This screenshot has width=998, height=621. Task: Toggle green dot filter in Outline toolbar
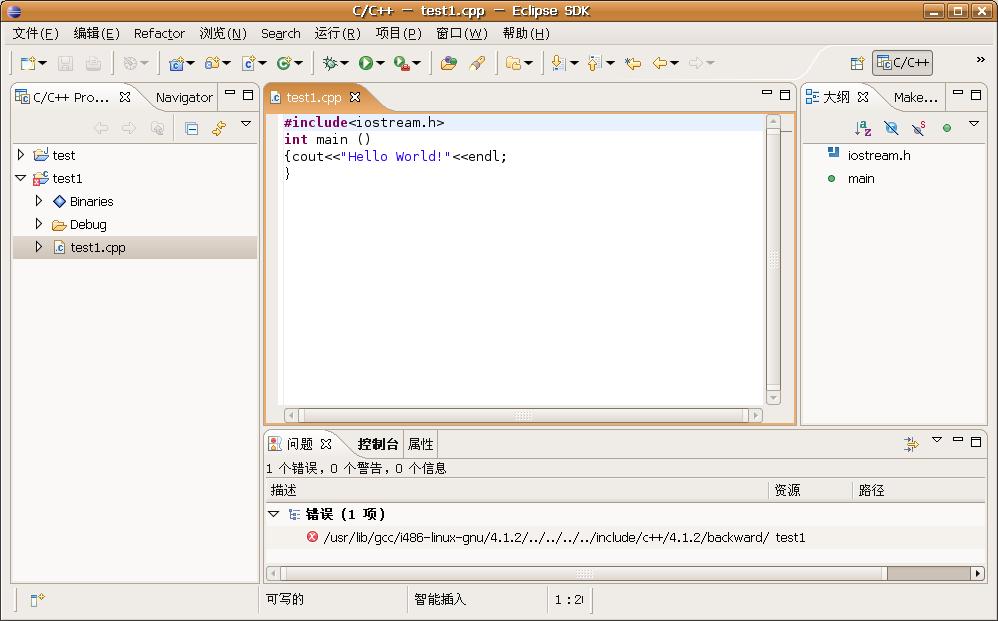[x=946, y=128]
